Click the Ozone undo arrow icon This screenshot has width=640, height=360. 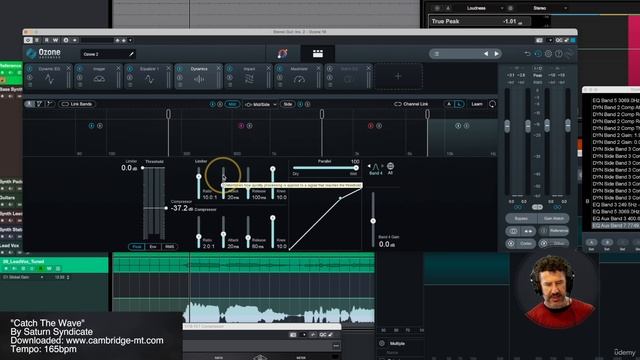point(527,53)
